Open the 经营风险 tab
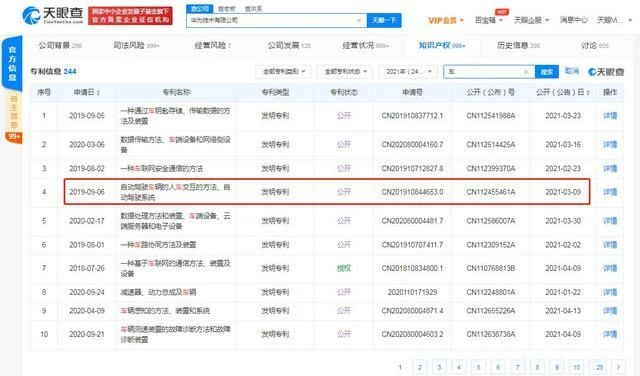640x376 pixels. [x=213, y=45]
